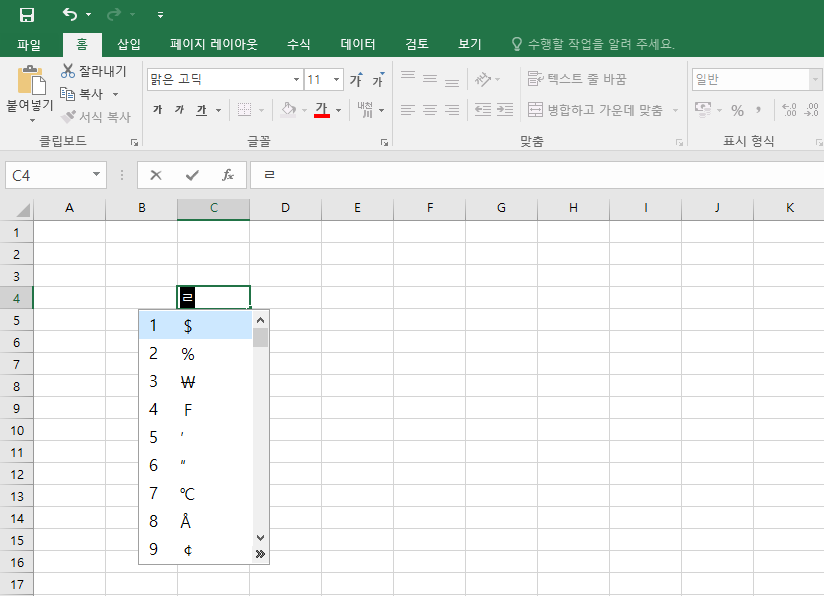Increase font size with larger 가 icon
This screenshot has width=824, height=596.
click(357, 79)
